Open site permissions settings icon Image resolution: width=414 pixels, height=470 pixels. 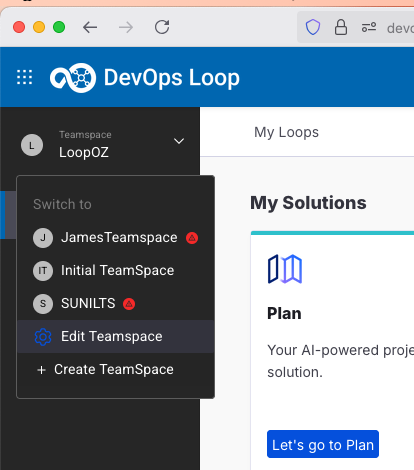(x=369, y=27)
